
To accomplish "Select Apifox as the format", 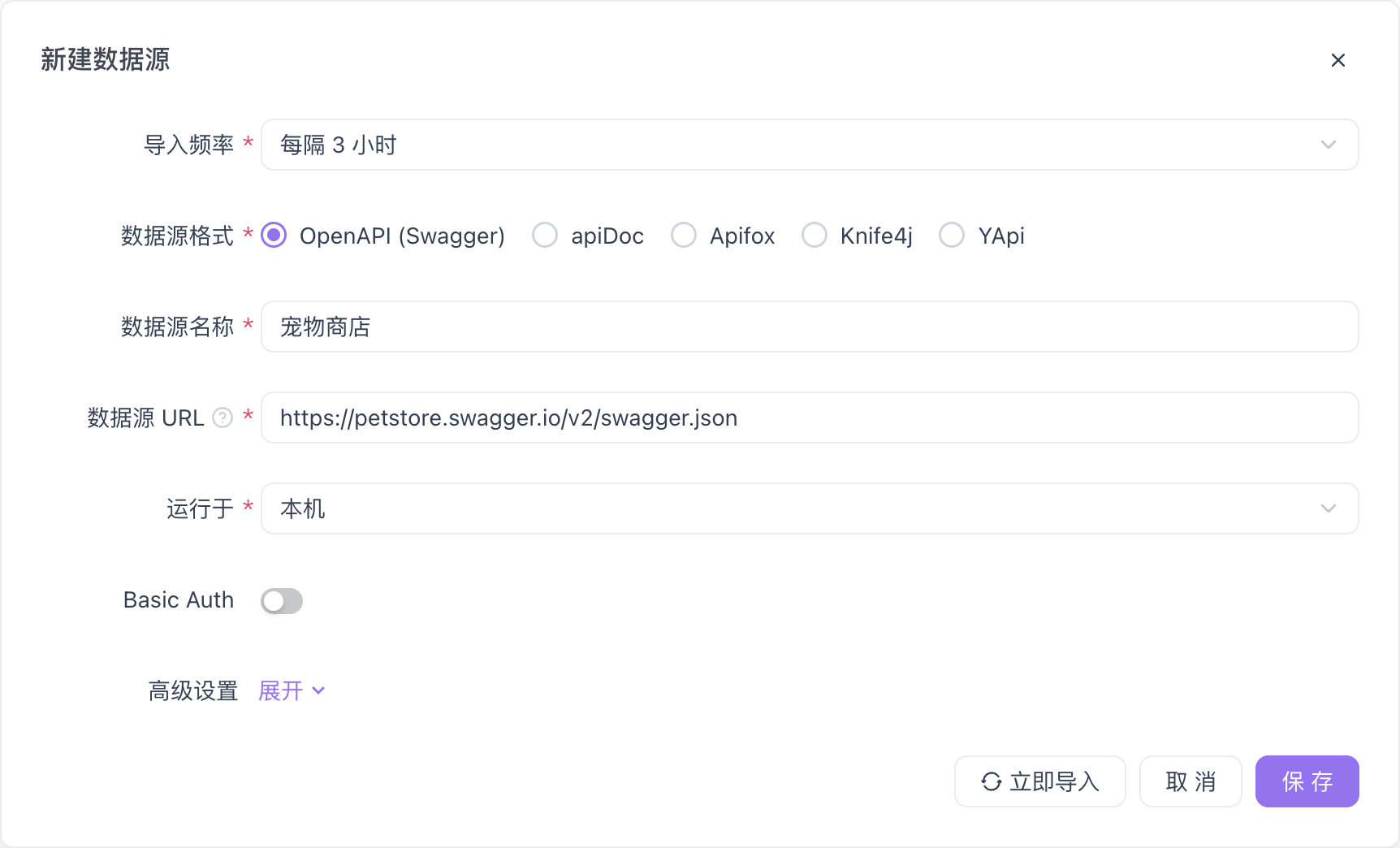I will 684,235.
